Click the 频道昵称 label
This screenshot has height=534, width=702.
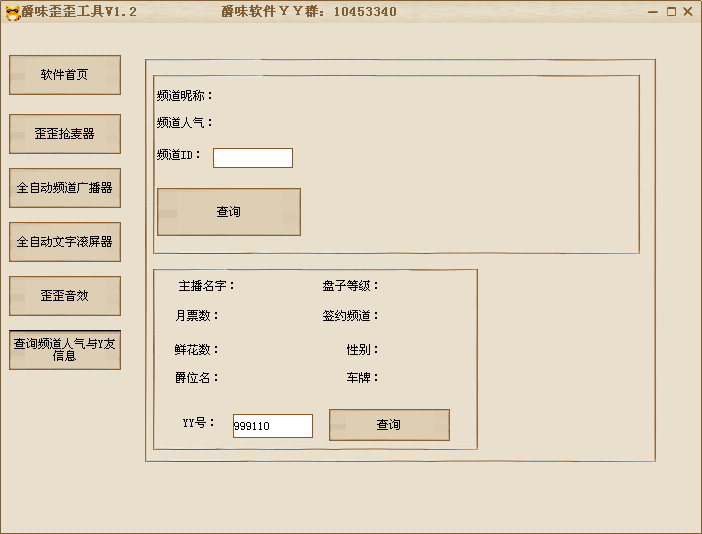185,96
